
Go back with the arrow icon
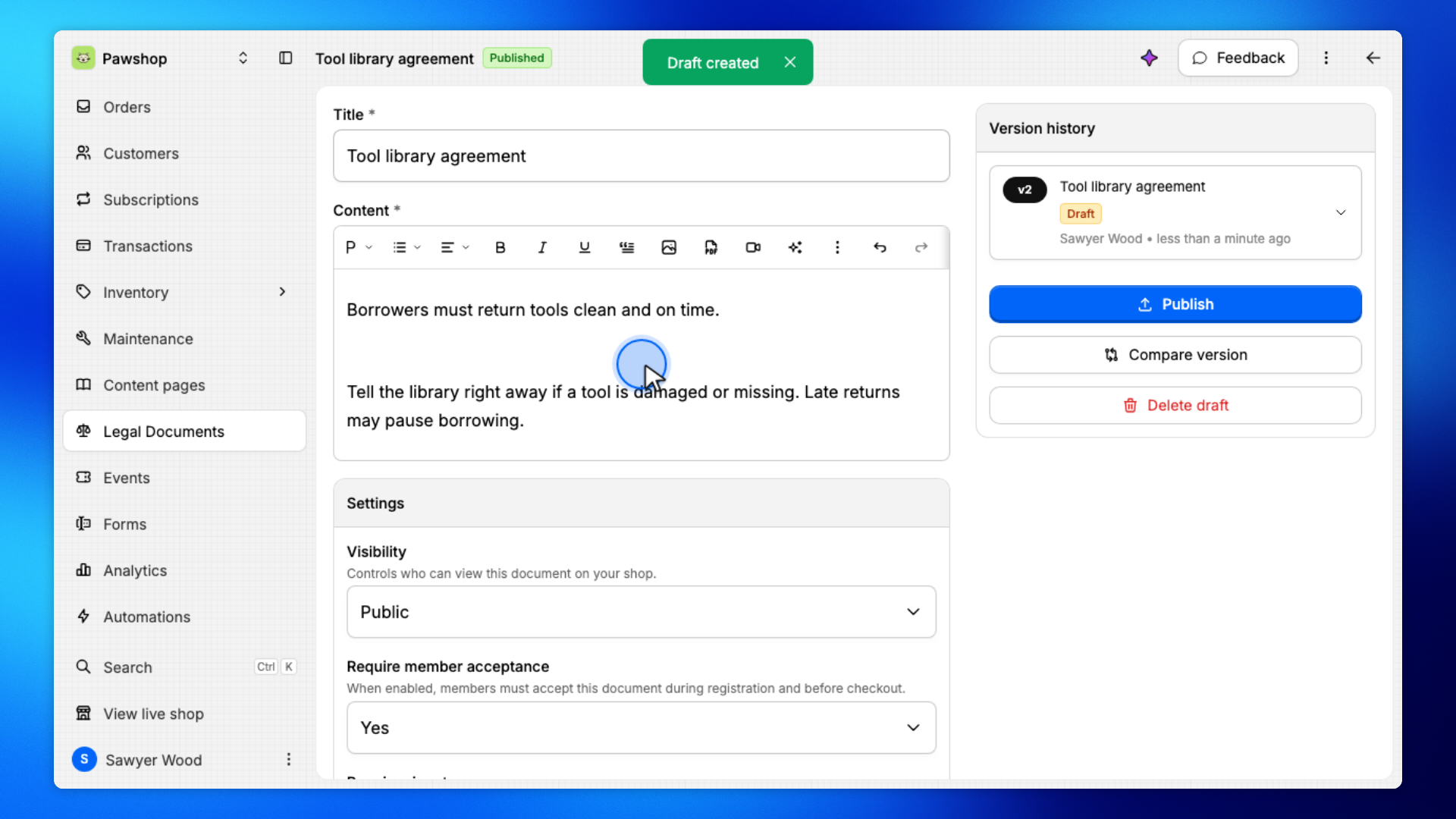(1373, 58)
